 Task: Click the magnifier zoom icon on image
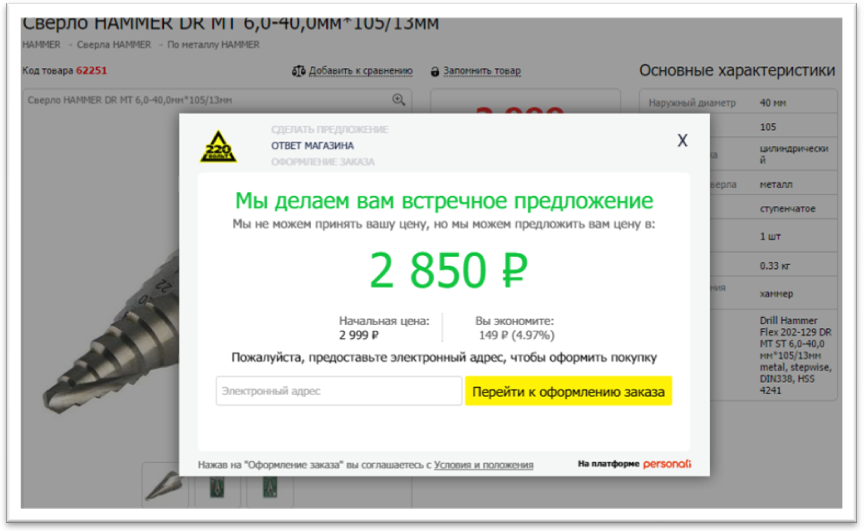[398, 100]
